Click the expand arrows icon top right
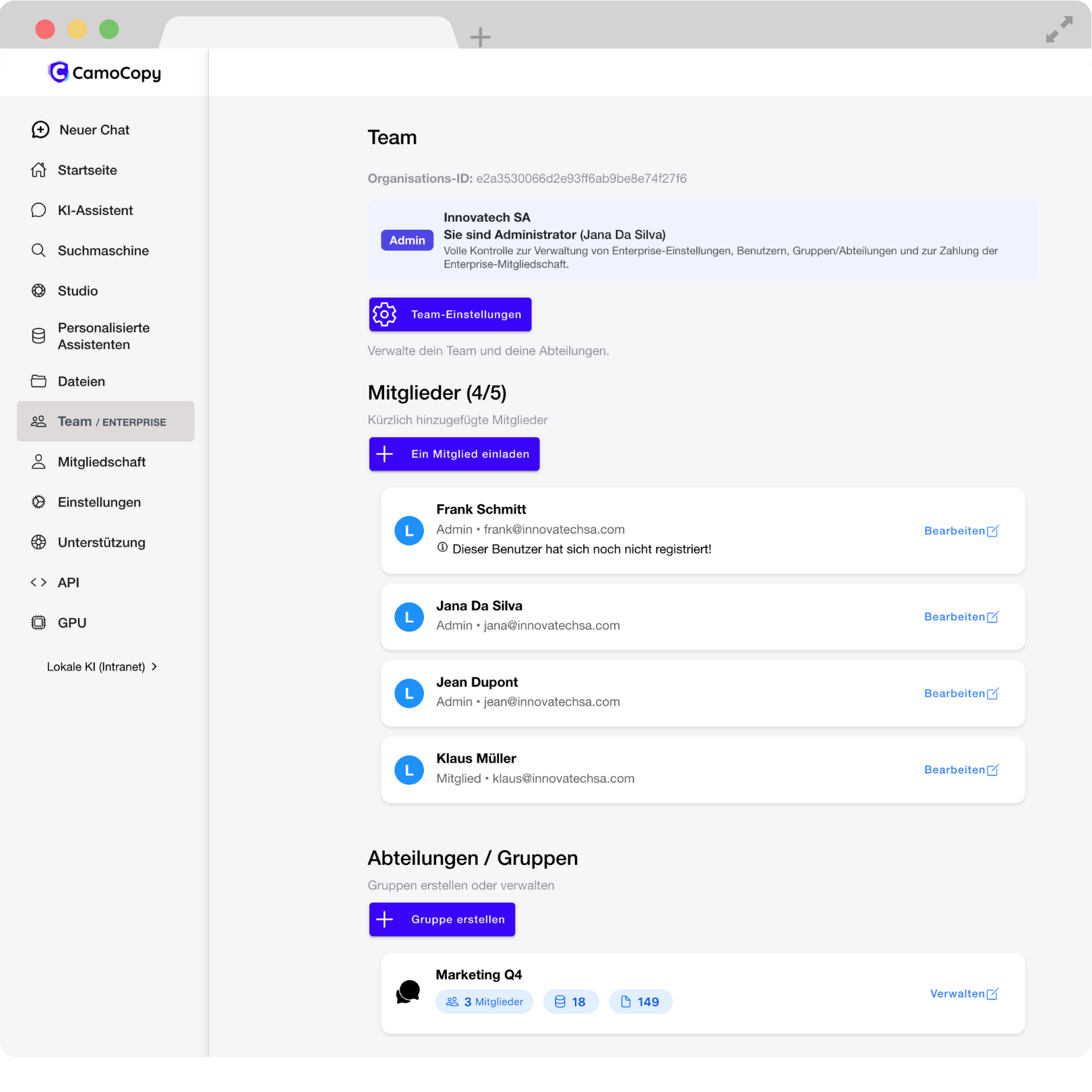 1058,30
